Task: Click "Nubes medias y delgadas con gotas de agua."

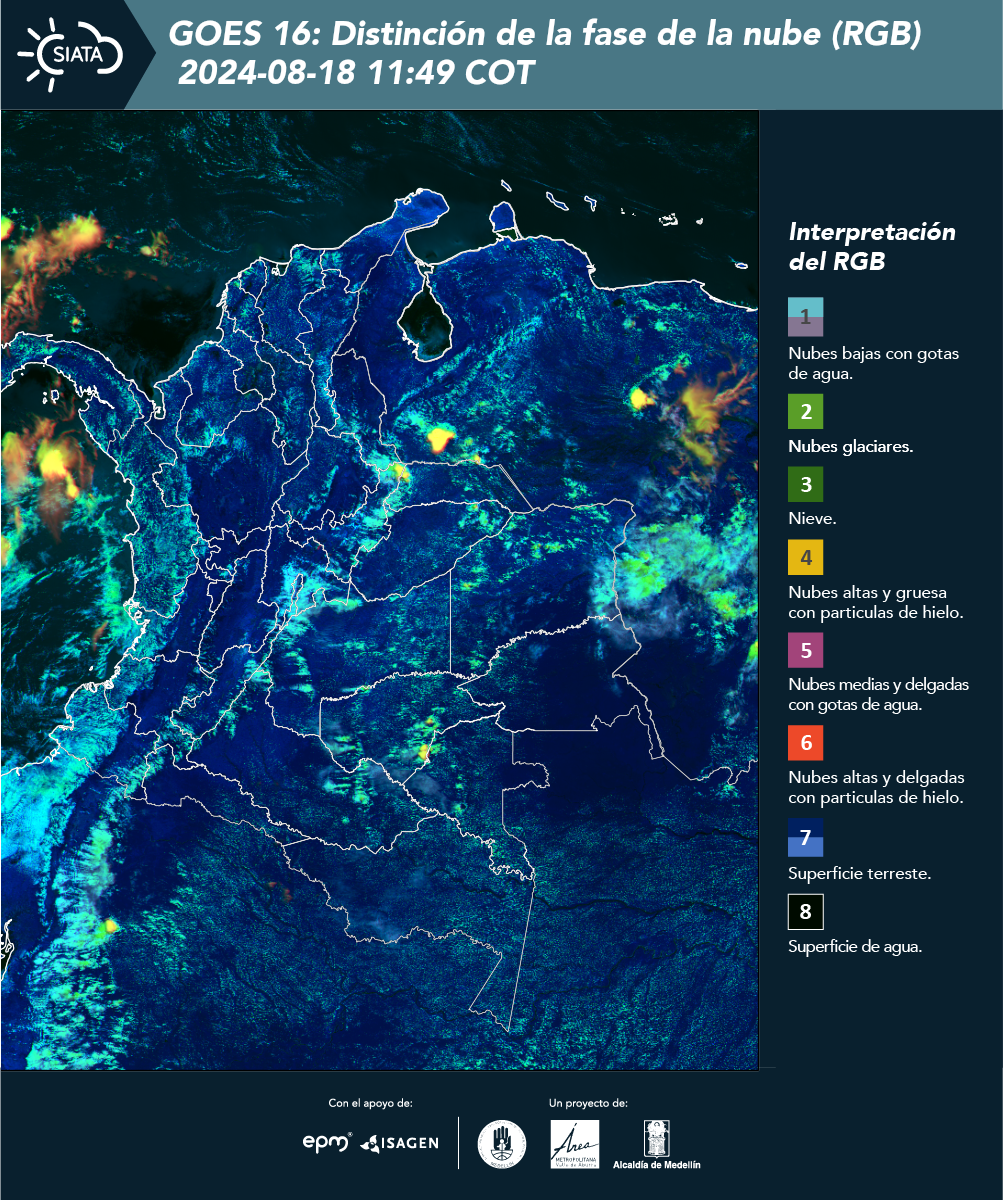Action: click(x=878, y=695)
